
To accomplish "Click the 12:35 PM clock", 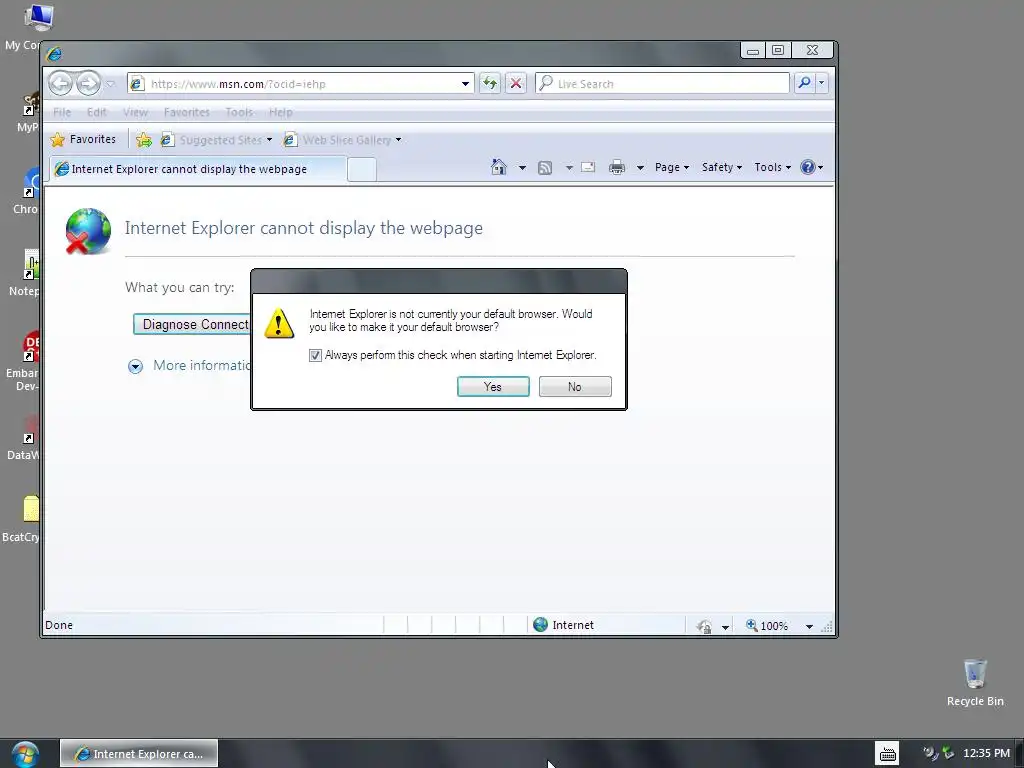I will (x=986, y=754).
